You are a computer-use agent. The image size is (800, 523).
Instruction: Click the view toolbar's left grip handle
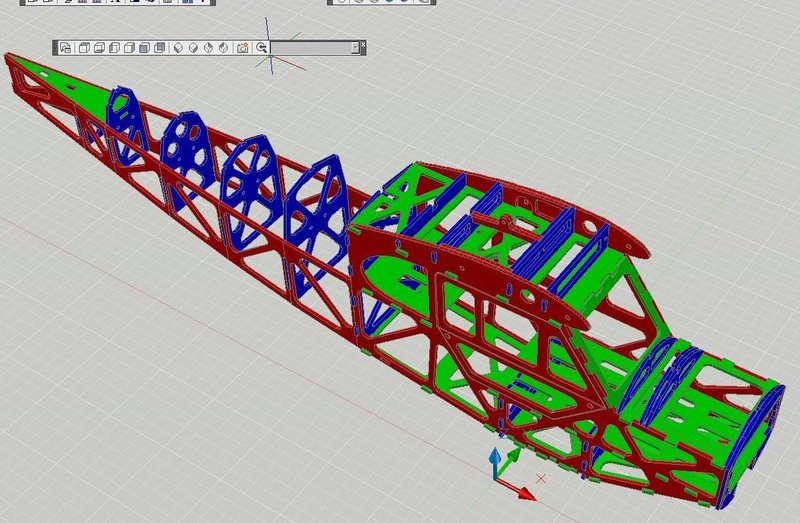pos(55,48)
